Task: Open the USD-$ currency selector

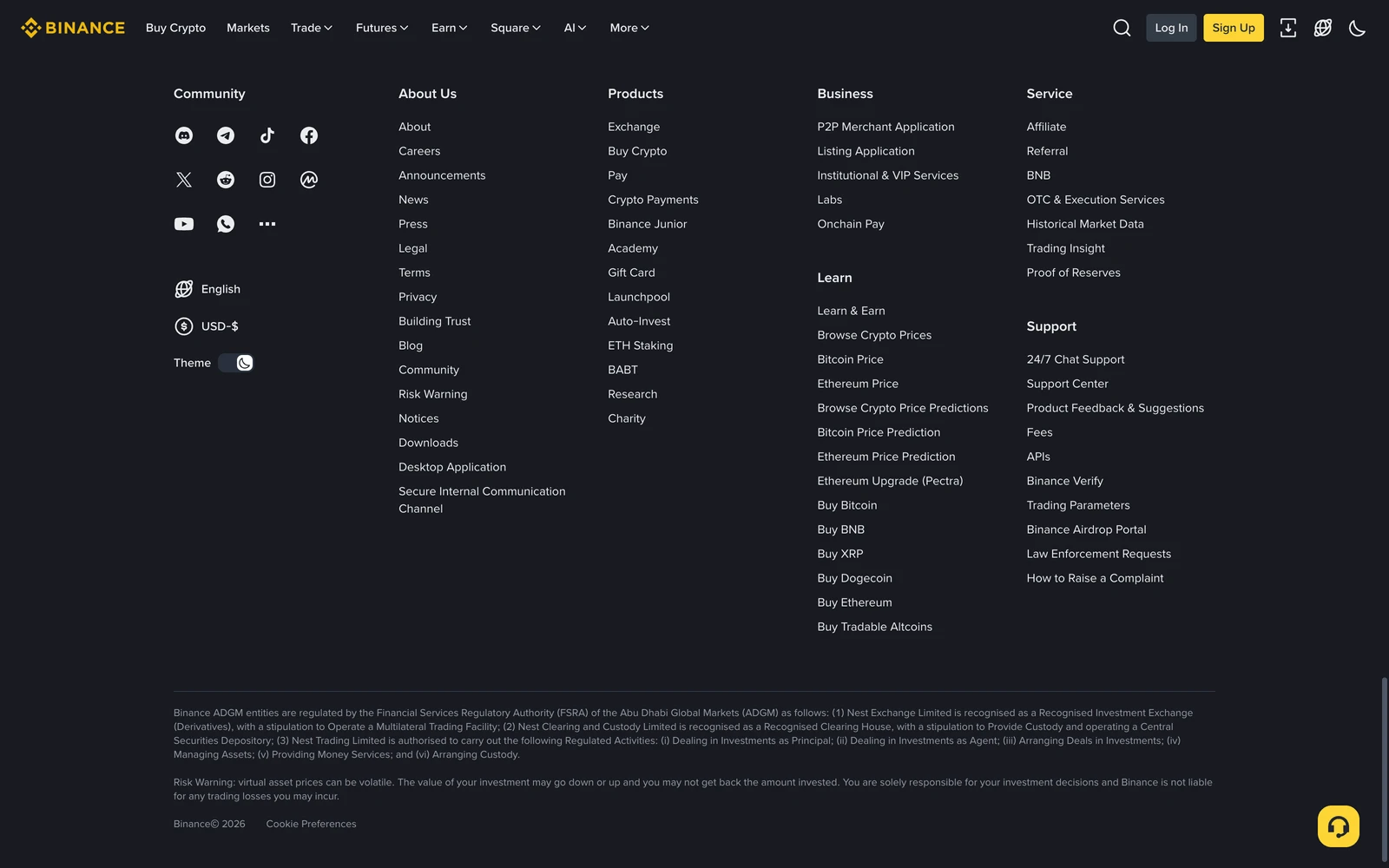Action: tap(207, 326)
